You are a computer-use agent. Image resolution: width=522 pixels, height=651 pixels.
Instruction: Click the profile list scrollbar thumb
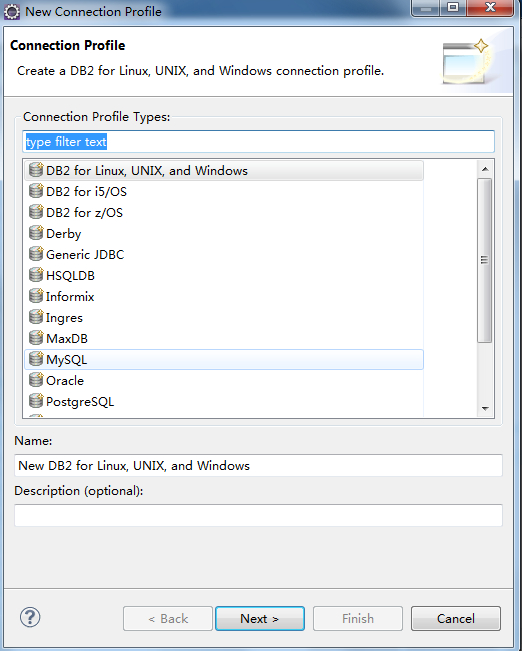pyautogui.click(x=485, y=260)
